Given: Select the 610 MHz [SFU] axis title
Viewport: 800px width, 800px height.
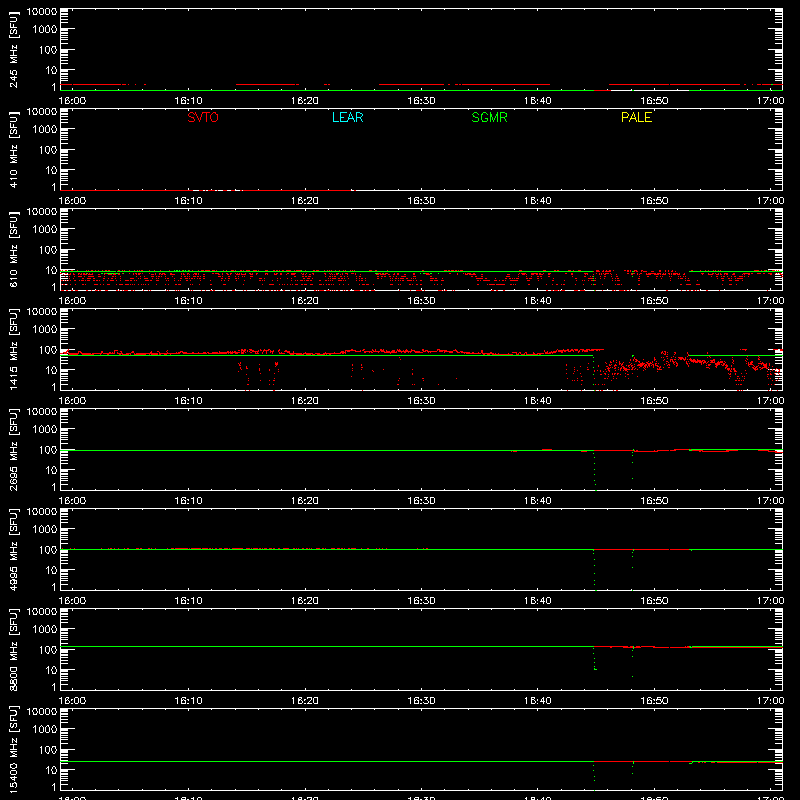Looking at the screenshot, I should pyautogui.click(x=13, y=250).
